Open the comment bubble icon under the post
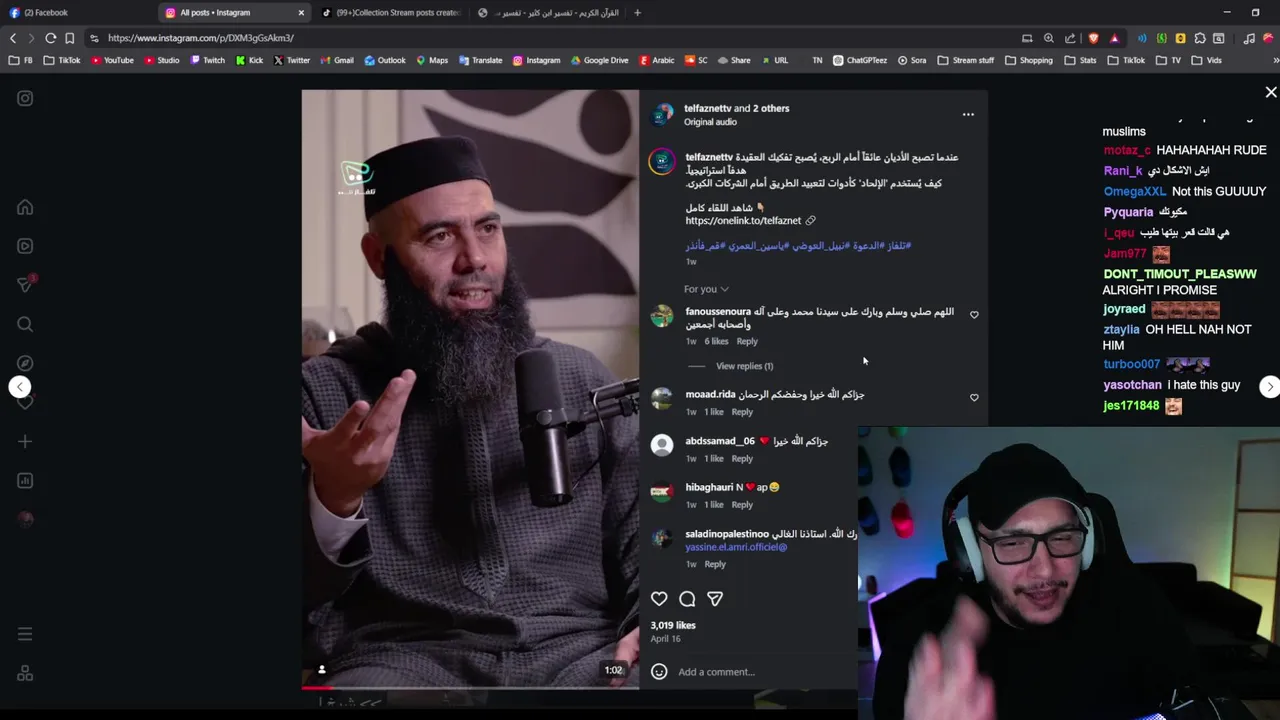This screenshot has width=1280, height=720. (x=687, y=599)
